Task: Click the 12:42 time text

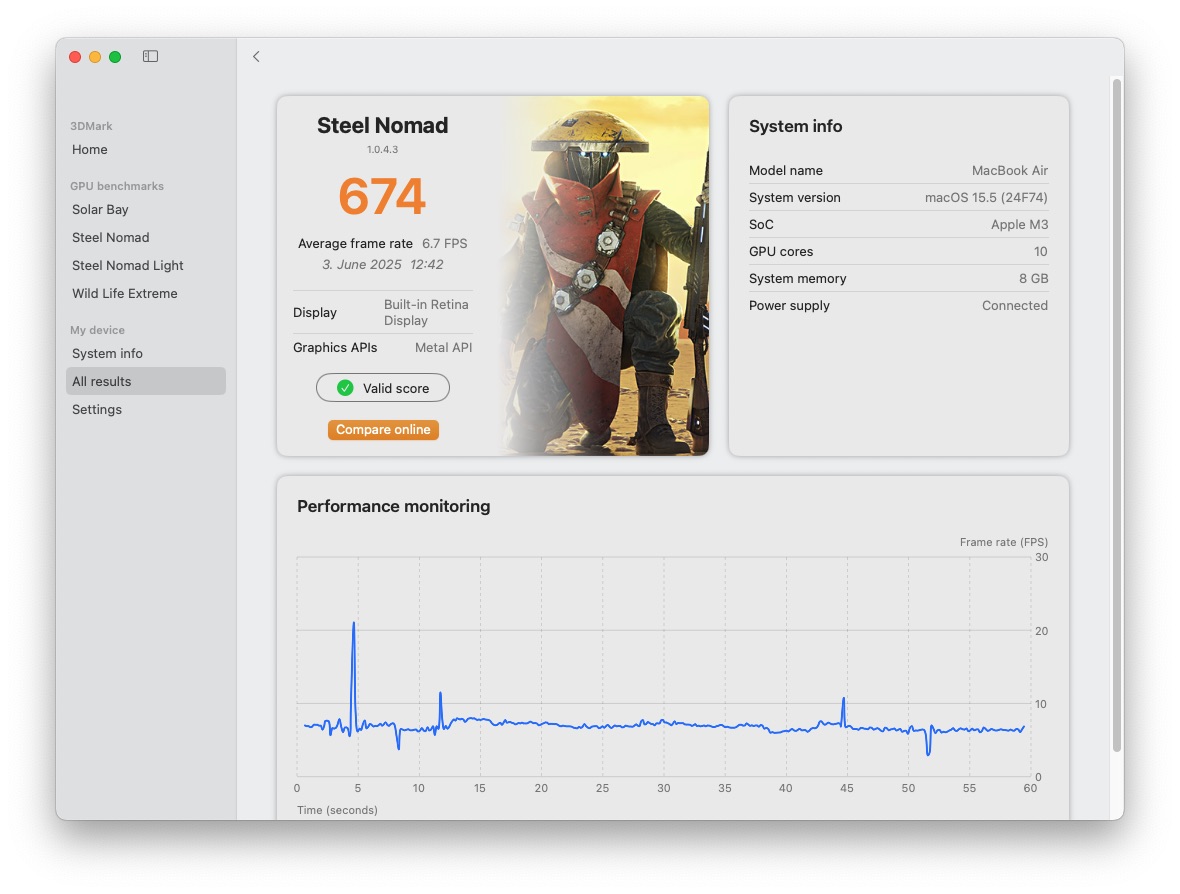Action: [427, 265]
